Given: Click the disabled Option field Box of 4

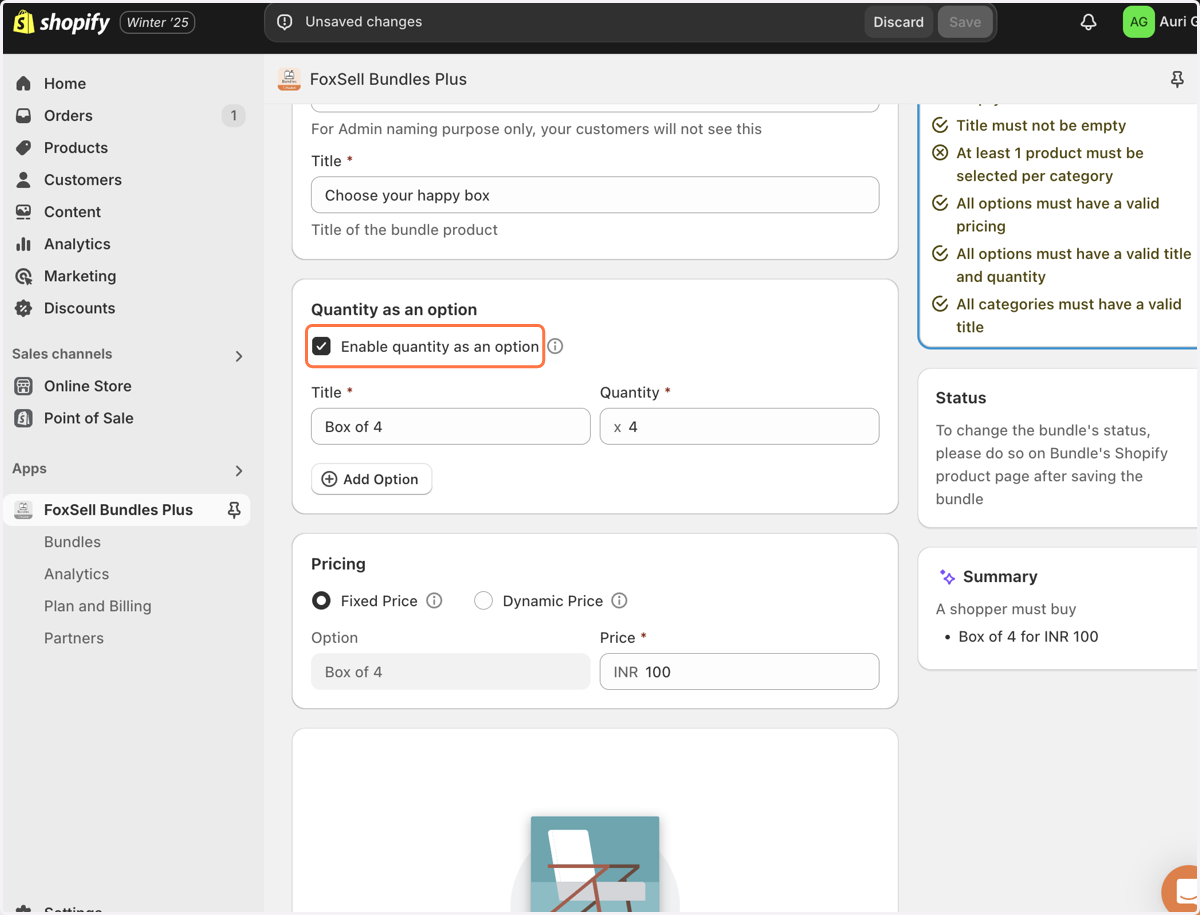Looking at the screenshot, I should pos(451,672).
